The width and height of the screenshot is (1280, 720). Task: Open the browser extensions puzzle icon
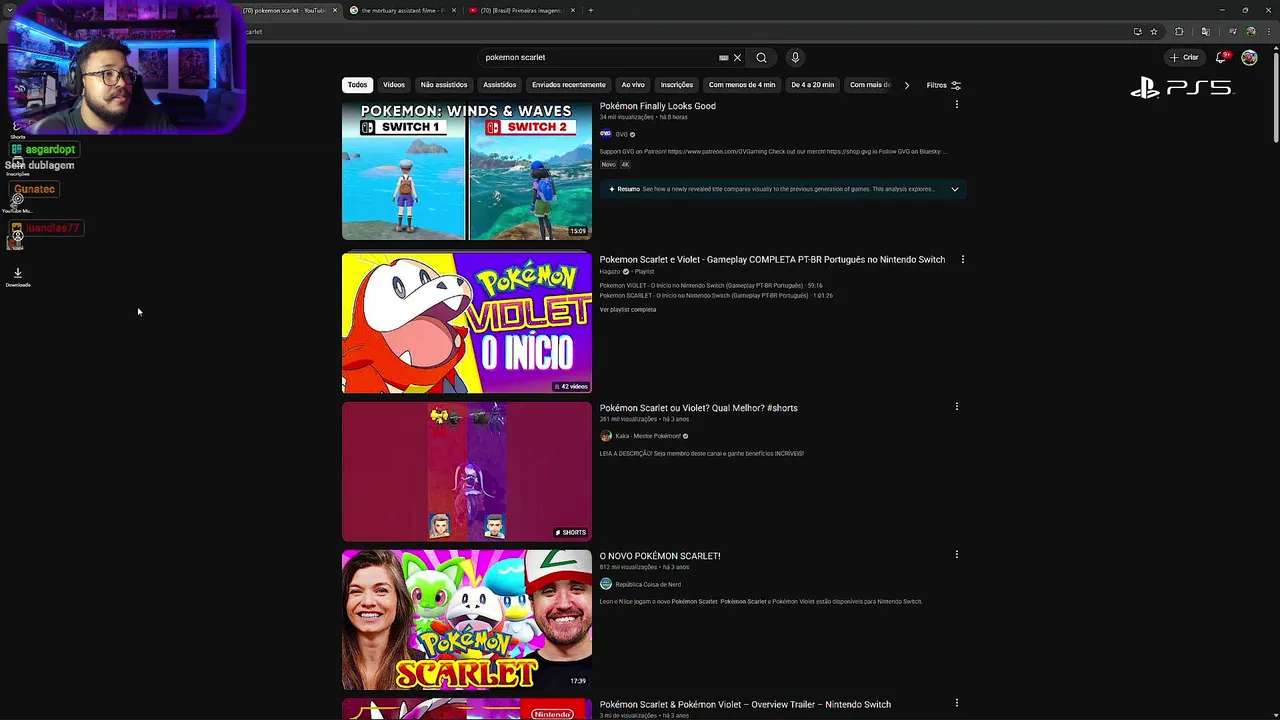1179,31
